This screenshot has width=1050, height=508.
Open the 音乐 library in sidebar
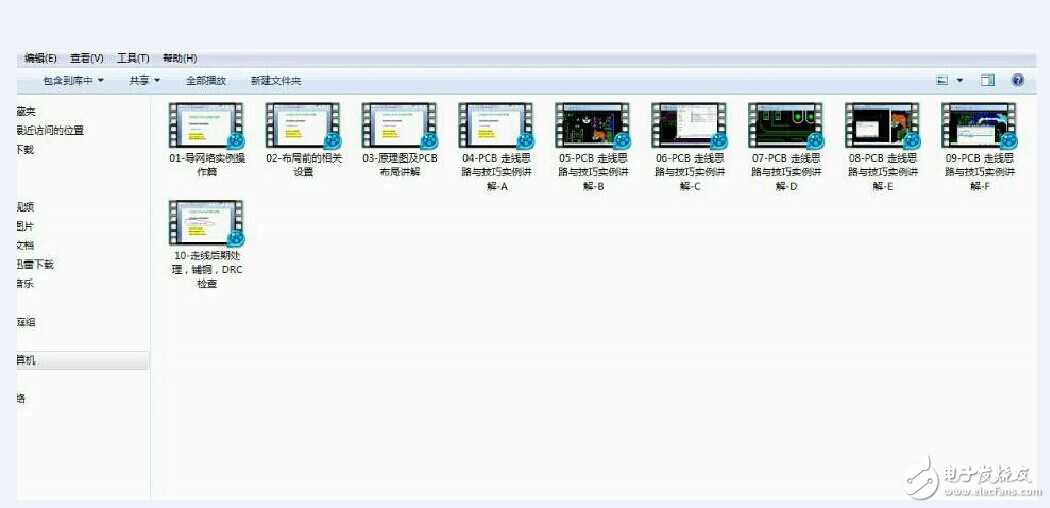tap(25, 284)
